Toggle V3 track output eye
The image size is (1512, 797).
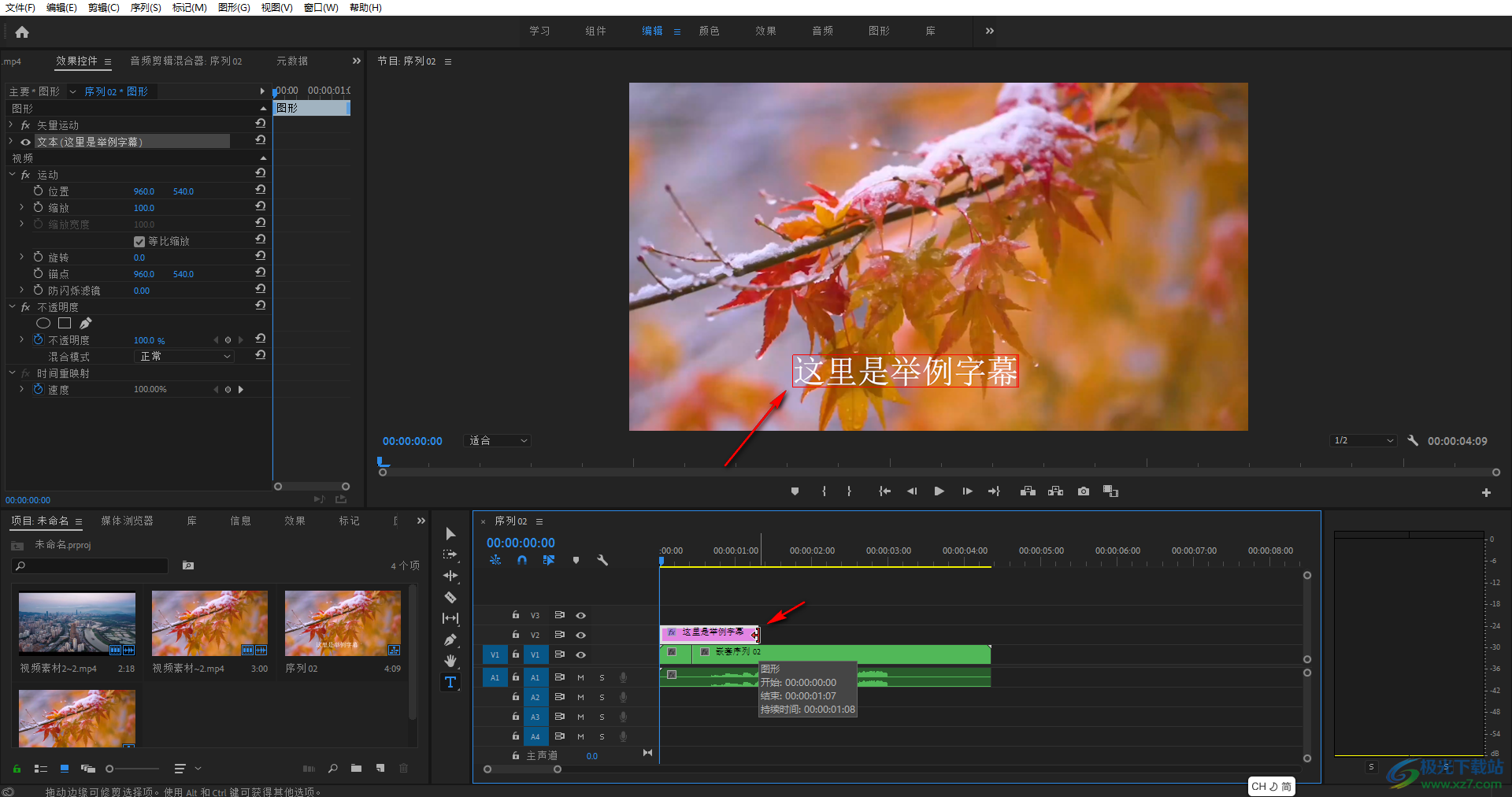(x=581, y=615)
